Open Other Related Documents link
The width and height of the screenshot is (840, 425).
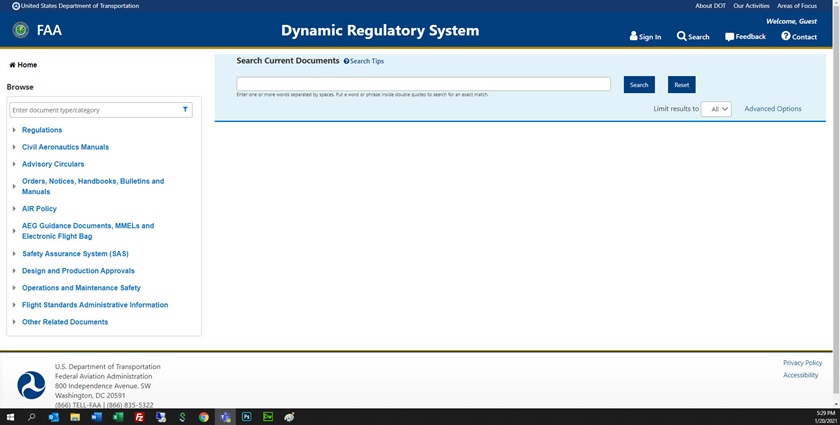click(x=65, y=322)
